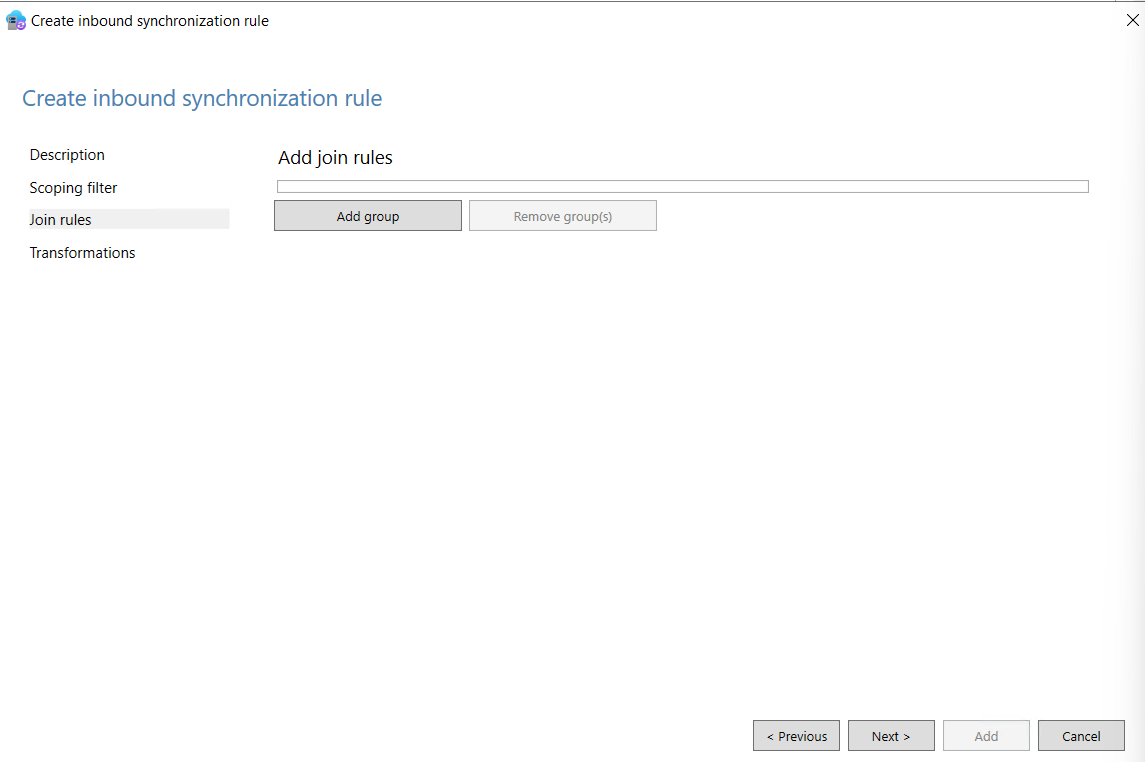Close the Create inbound synchronization rule dialog

point(1132,19)
